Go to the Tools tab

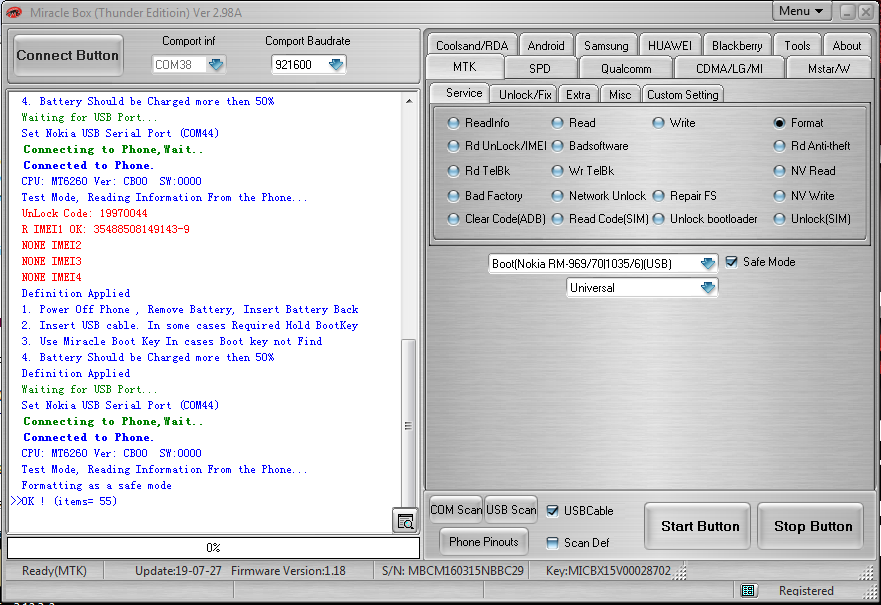(797, 46)
